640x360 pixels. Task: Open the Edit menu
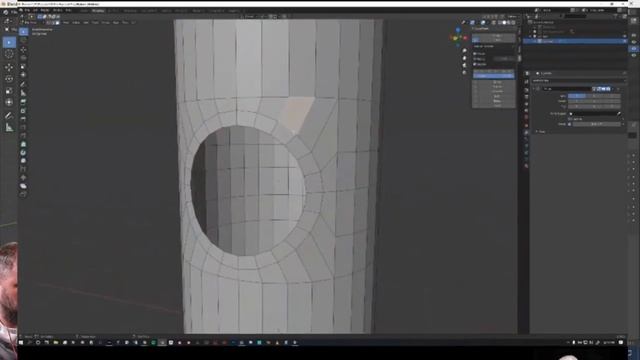[x=36, y=10]
